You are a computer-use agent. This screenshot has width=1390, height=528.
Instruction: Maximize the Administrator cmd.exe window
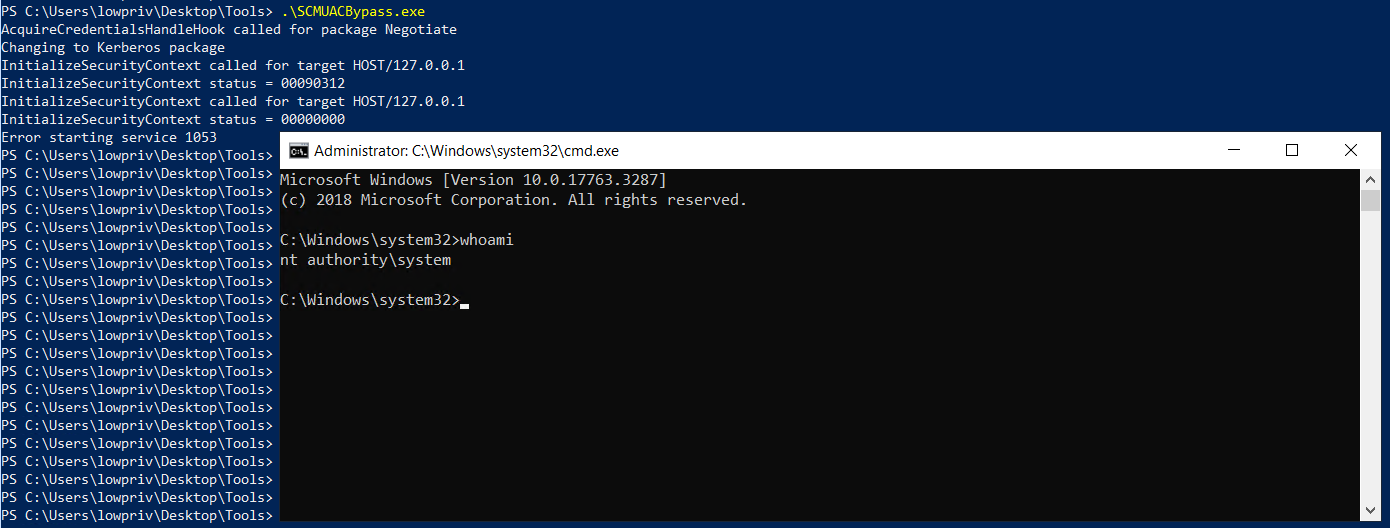click(x=1291, y=151)
